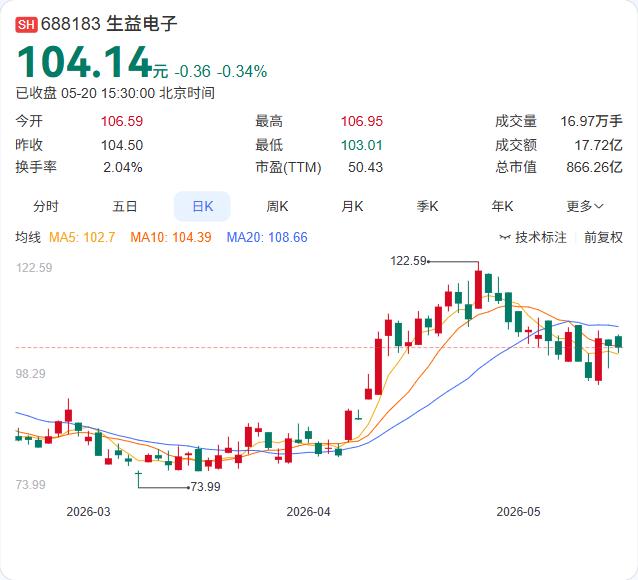The width and height of the screenshot is (638, 580).
Task: Click the 前复权 adjustment option
Action: tap(603, 237)
